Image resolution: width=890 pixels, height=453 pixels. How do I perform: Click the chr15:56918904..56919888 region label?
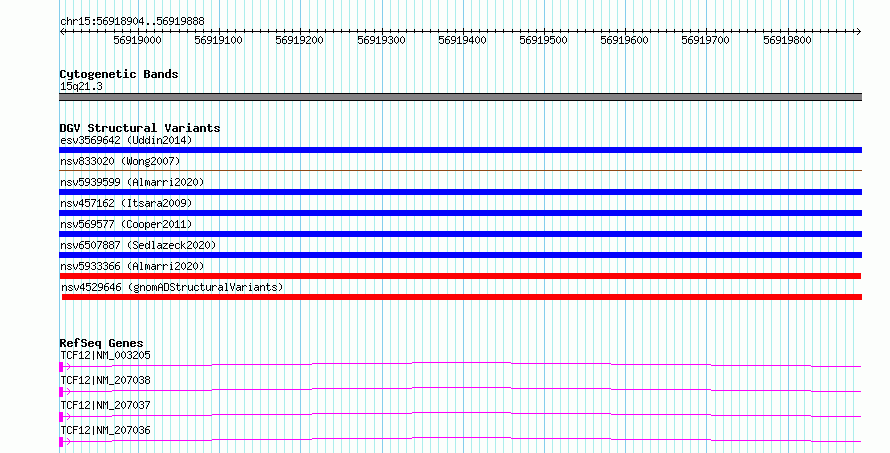132,22
